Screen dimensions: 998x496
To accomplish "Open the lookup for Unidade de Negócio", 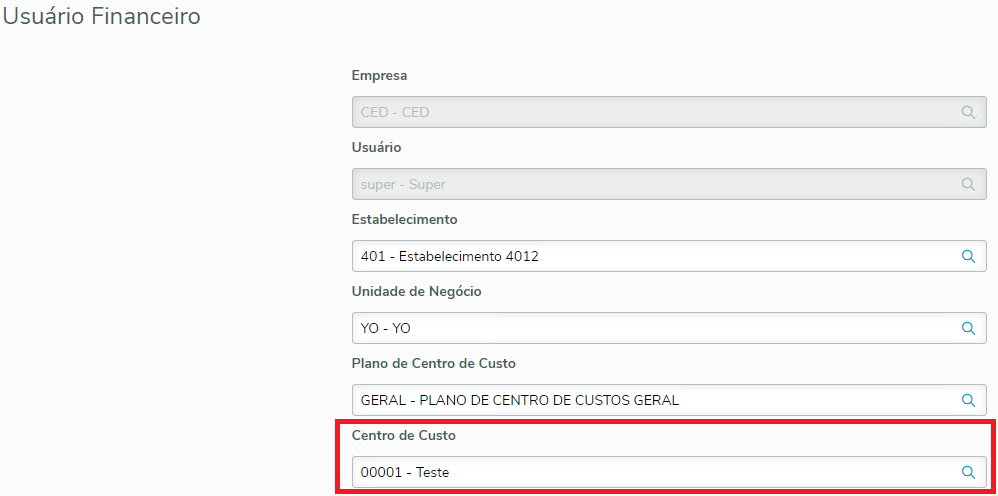I will click(968, 329).
